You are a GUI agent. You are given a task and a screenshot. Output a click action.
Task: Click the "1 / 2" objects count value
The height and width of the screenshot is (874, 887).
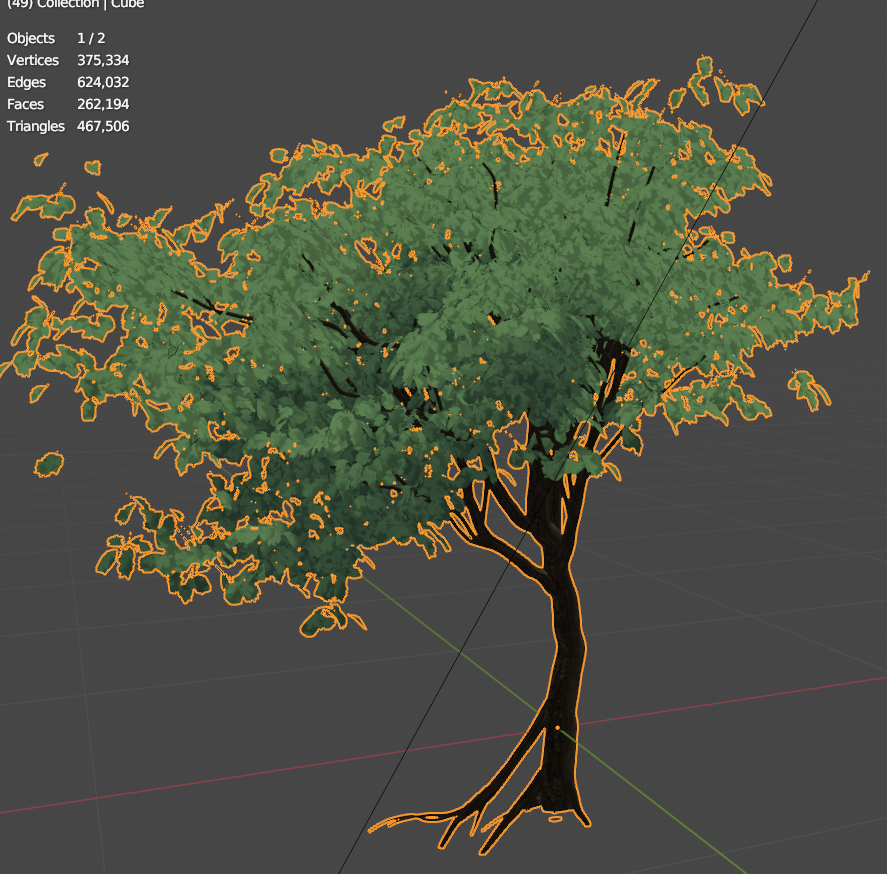[91, 38]
